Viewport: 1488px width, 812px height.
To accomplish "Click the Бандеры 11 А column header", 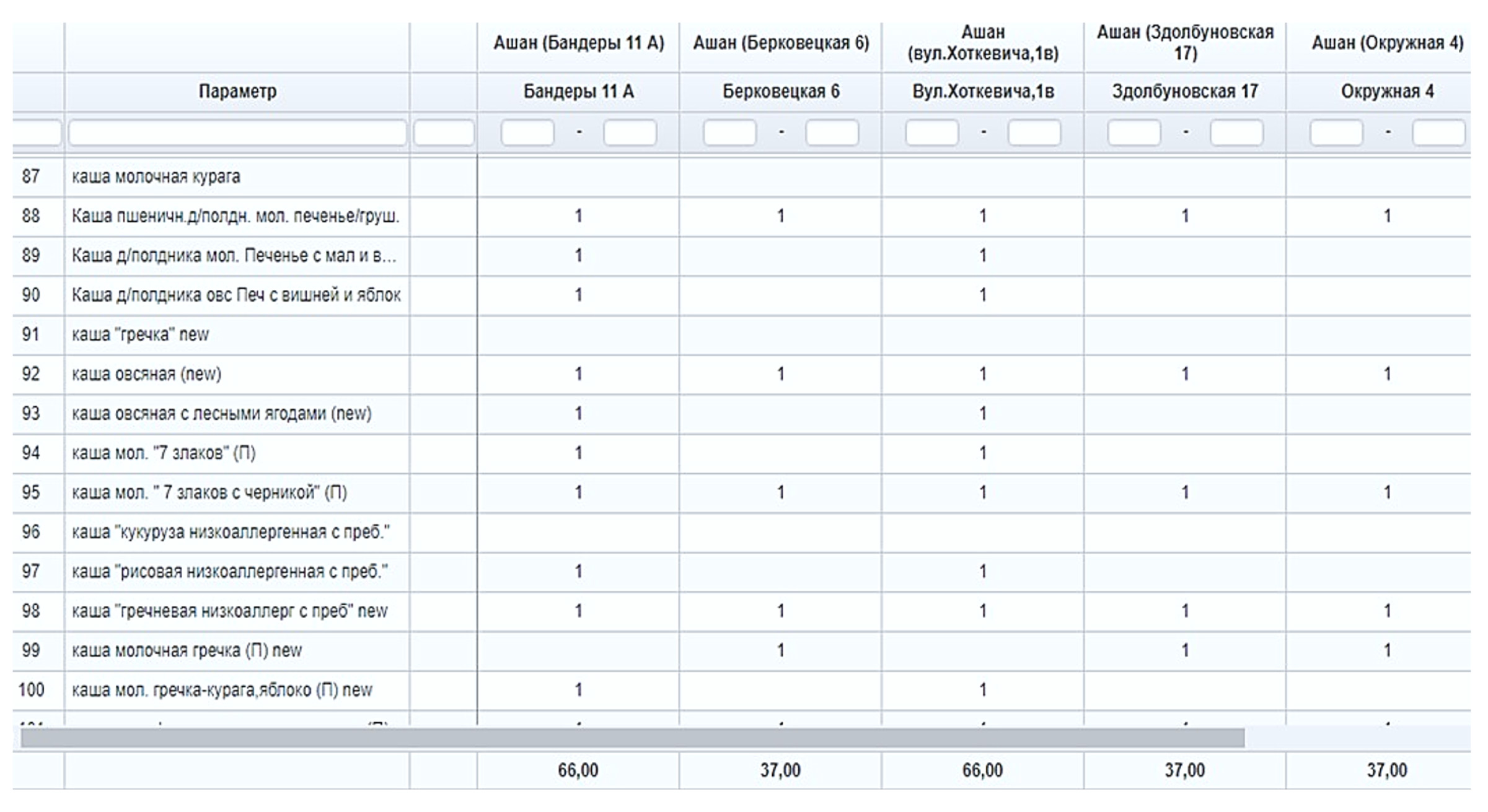I will coord(578,92).
